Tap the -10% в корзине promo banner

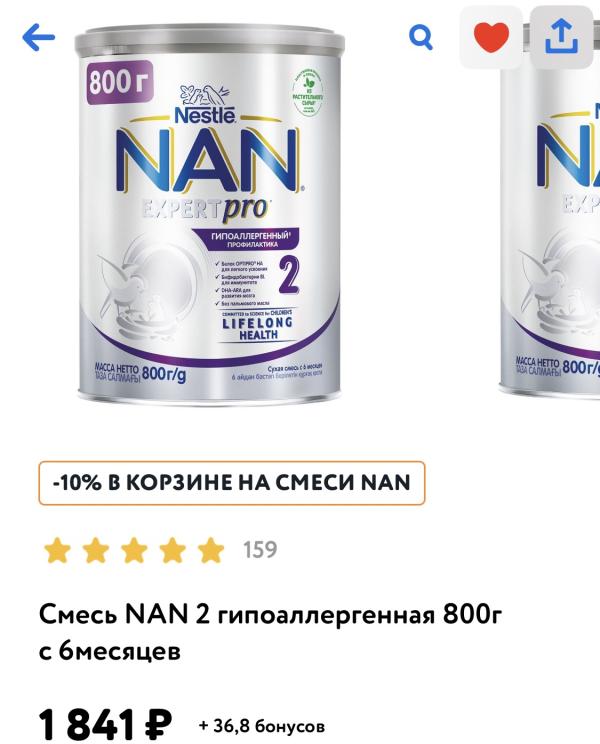tap(231, 483)
